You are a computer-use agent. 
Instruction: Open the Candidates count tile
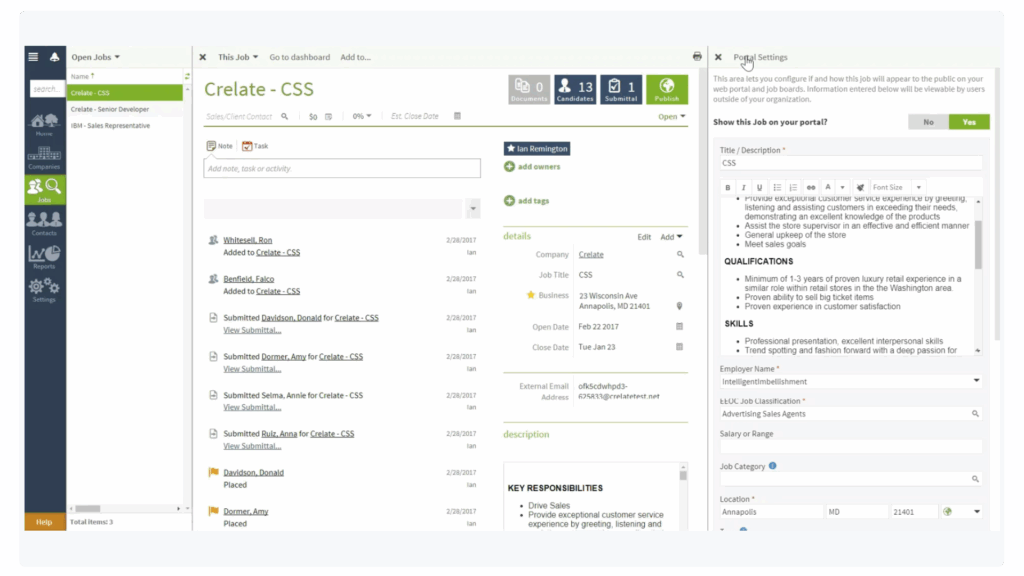click(x=576, y=89)
